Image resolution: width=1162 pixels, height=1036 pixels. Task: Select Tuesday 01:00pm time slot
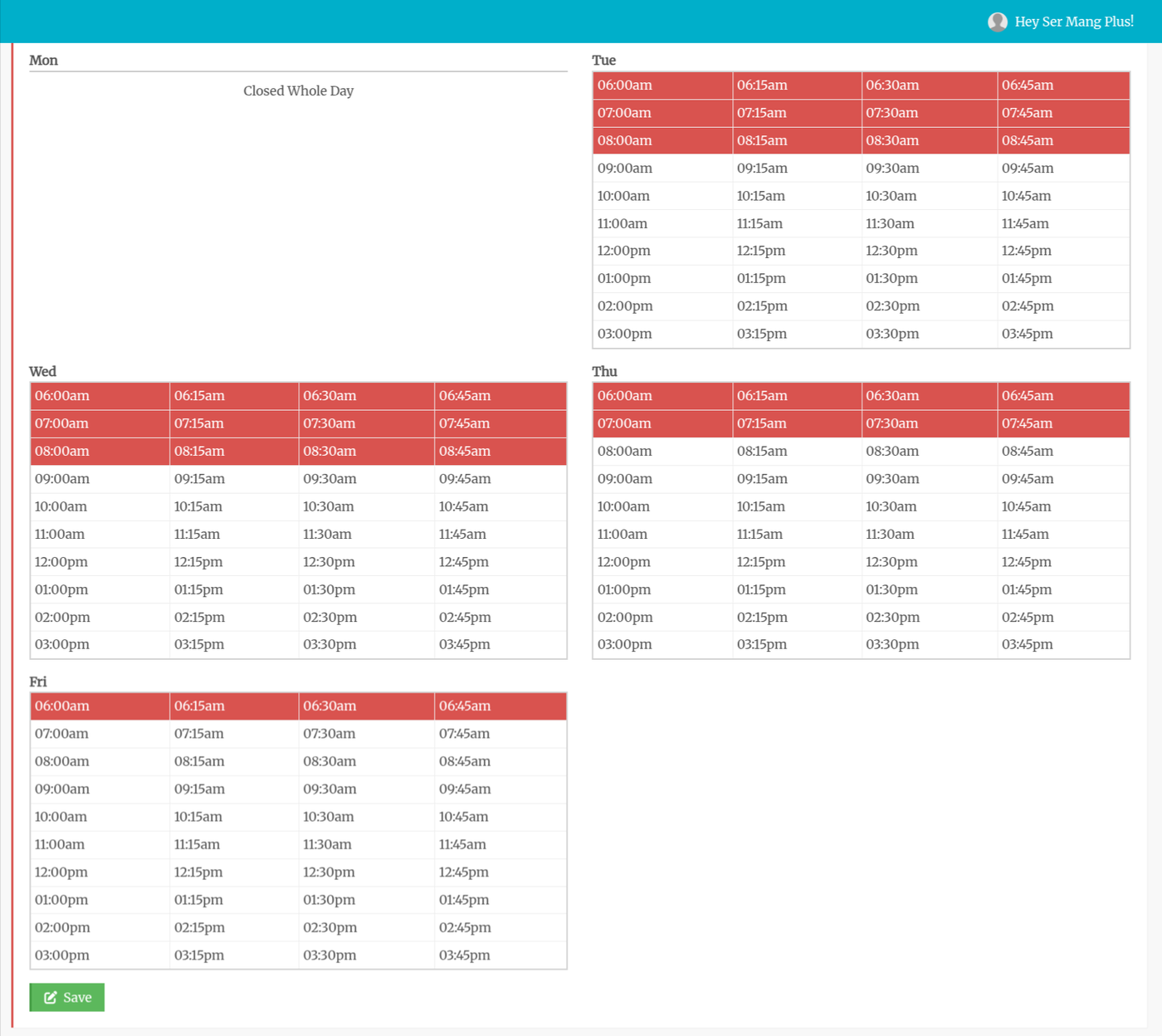point(663,279)
